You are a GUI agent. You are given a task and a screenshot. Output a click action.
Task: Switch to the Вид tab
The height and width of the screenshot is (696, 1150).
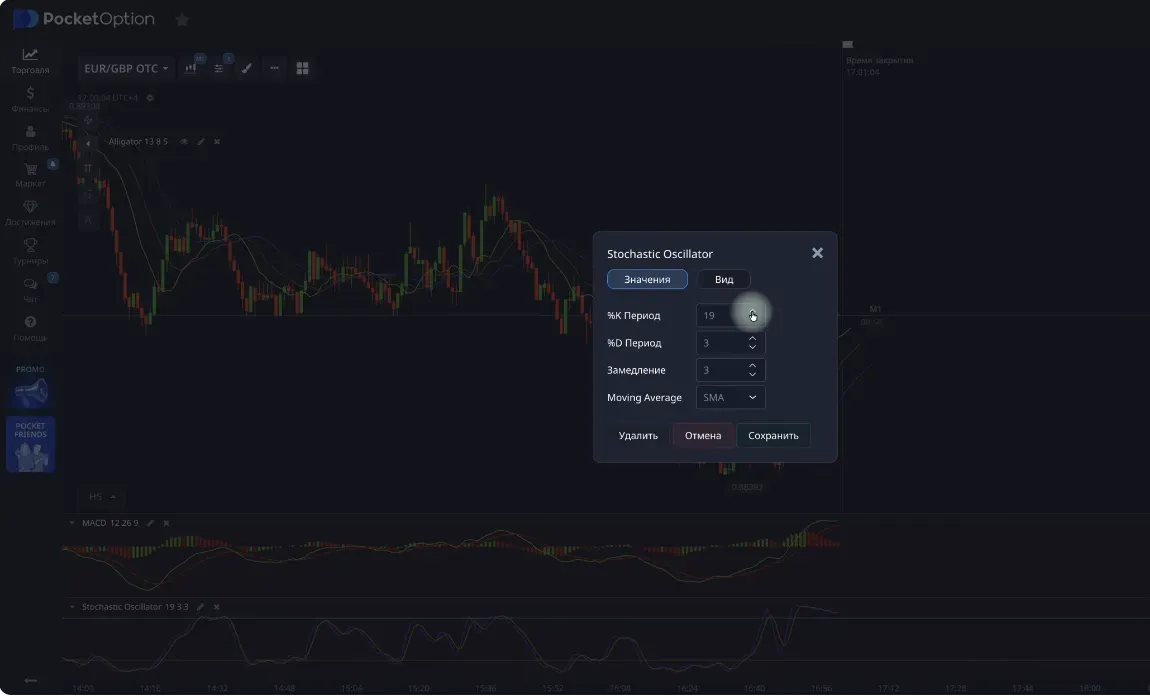point(723,279)
